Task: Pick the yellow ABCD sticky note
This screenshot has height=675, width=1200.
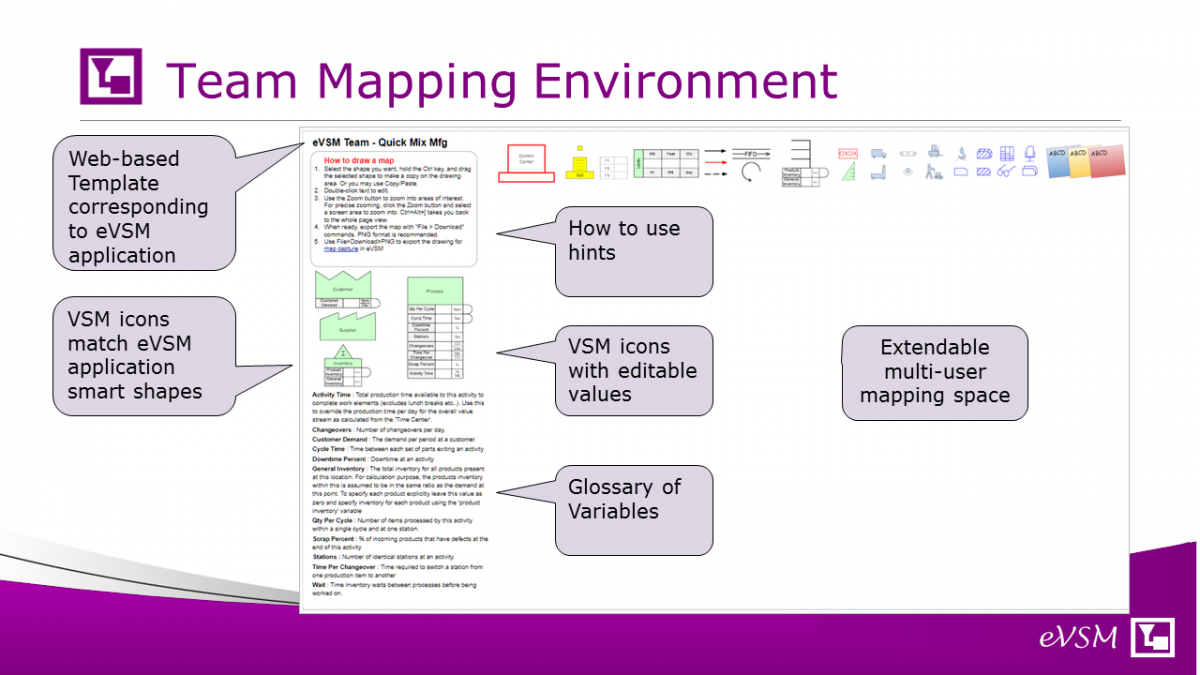Action: pyautogui.click(x=1079, y=163)
